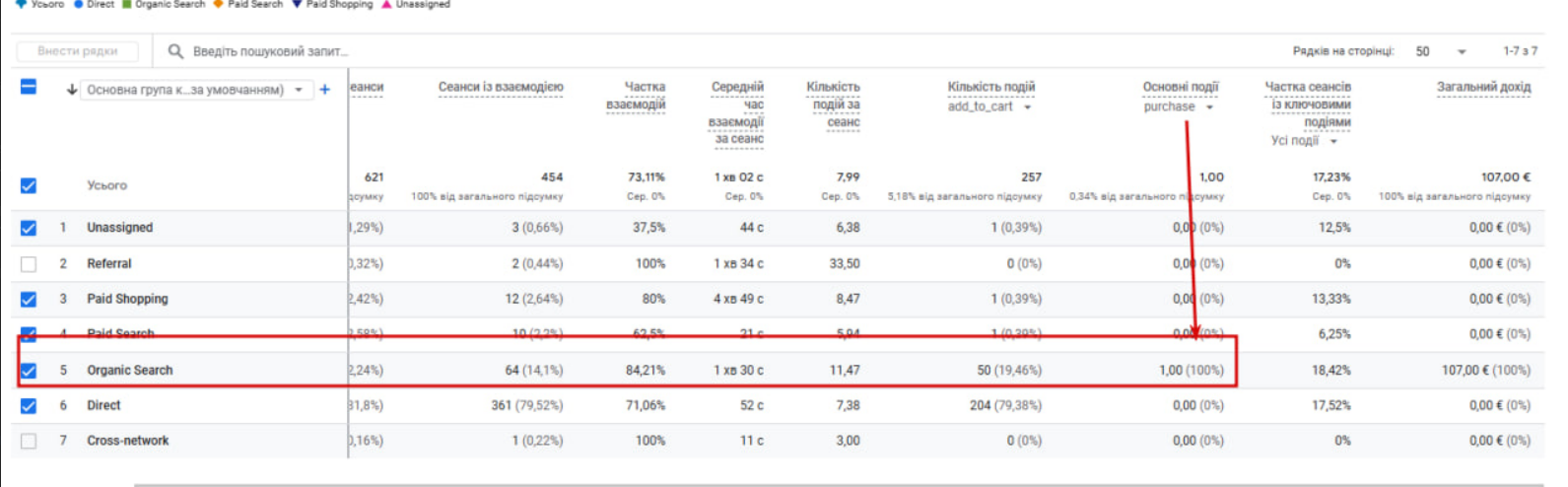Click the 1-7 з 7 pagination text
The image size is (1568, 487).
(x=1520, y=51)
